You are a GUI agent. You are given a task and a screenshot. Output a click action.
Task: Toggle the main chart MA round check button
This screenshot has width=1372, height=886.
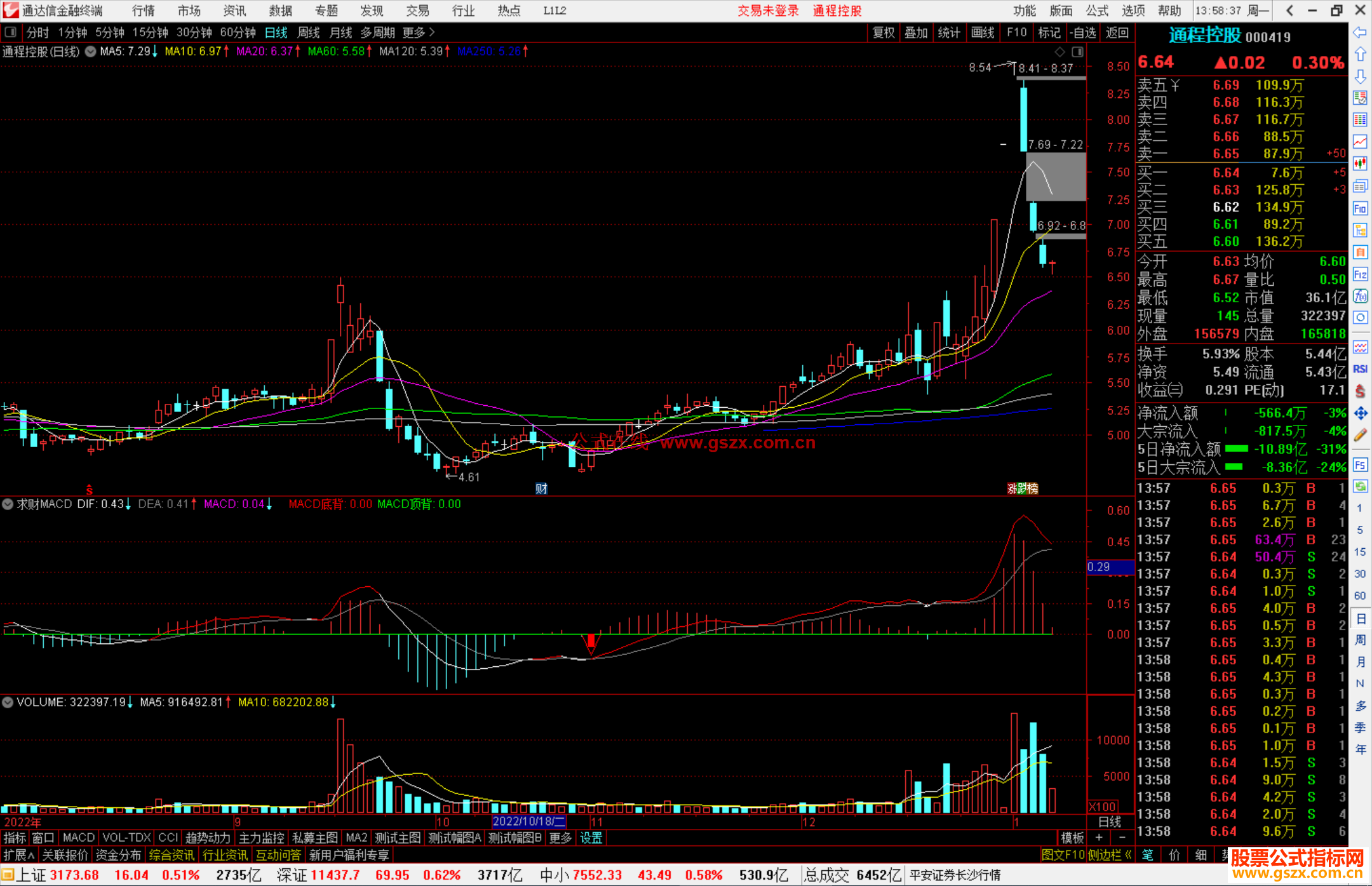click(91, 51)
